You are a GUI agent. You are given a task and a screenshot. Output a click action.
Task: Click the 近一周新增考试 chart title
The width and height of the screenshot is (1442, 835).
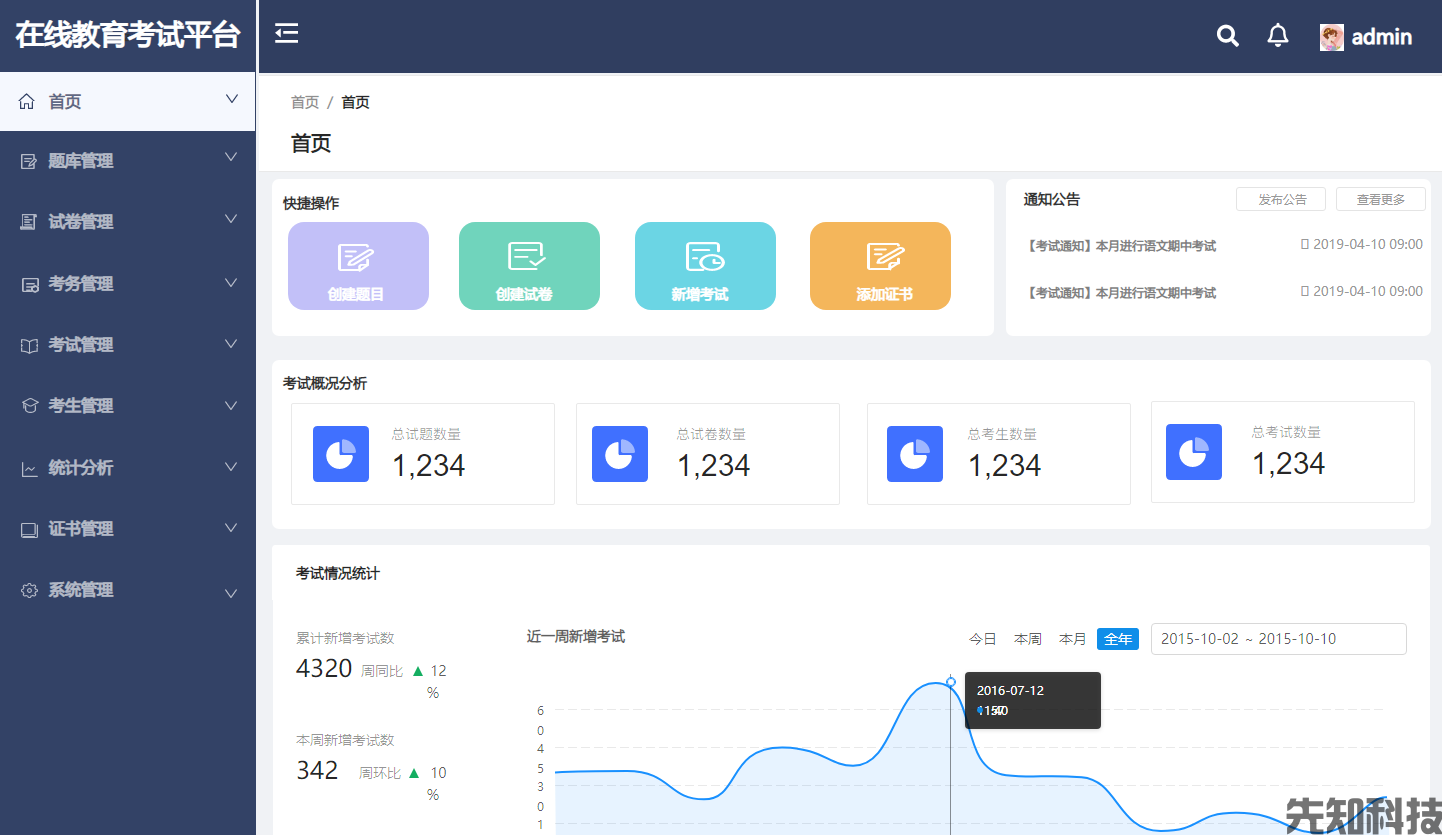tap(576, 636)
